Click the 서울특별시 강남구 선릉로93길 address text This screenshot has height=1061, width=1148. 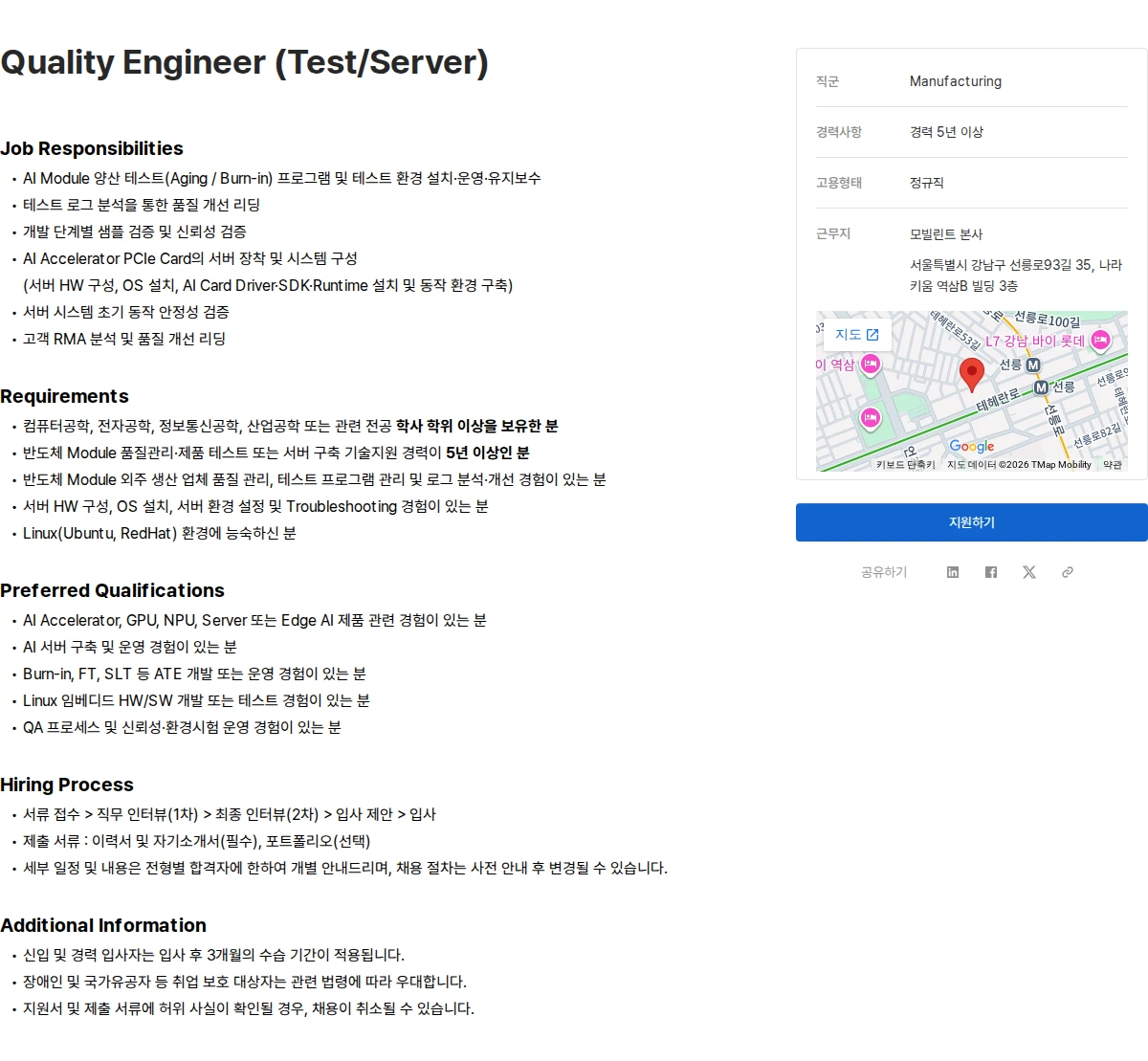[1016, 276]
